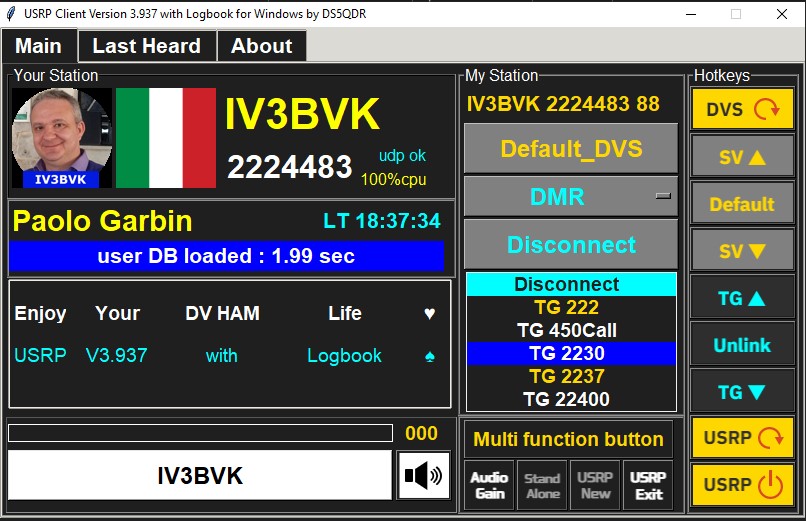Open the DMR mode dropdown

[571, 197]
